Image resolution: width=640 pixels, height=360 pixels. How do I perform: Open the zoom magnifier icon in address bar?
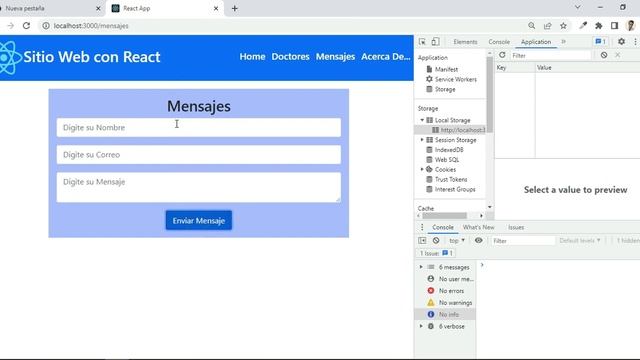coord(531,26)
